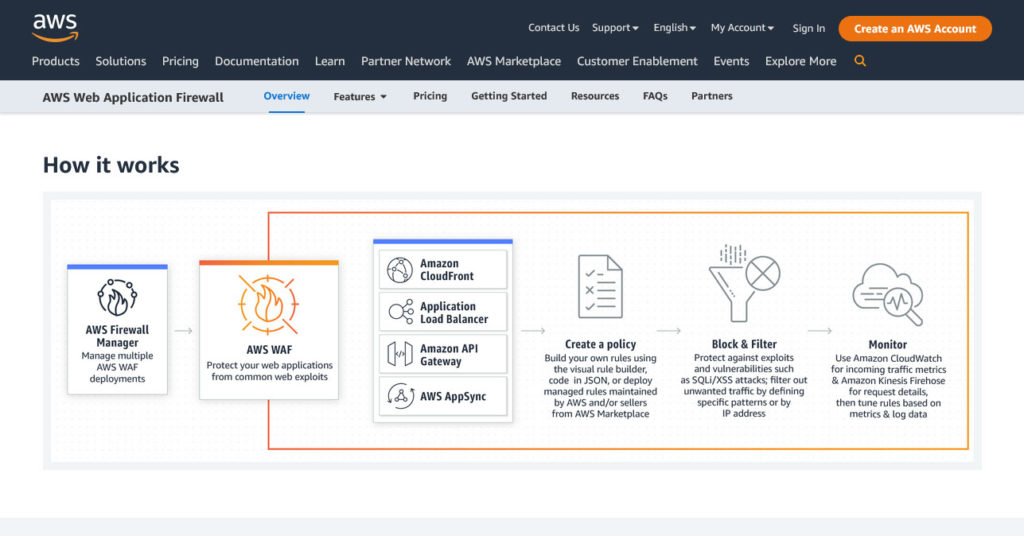
Task: Click the Sign In link
Action: [x=808, y=28]
